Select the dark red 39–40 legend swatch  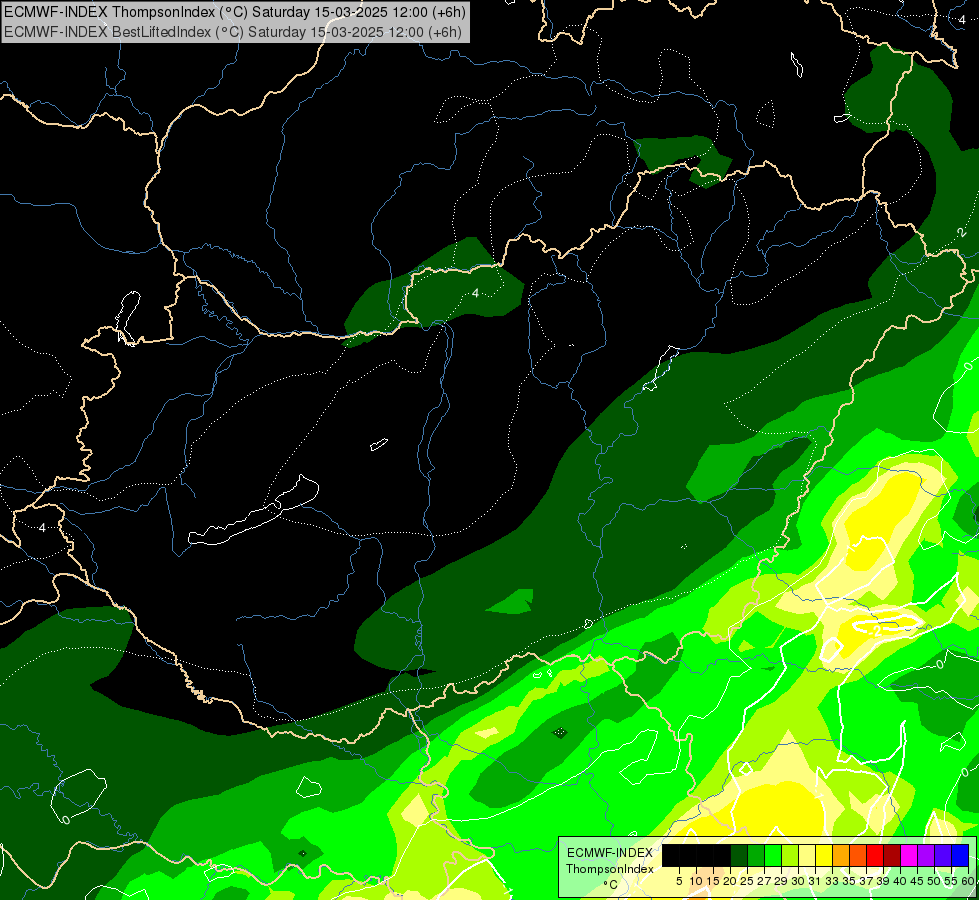click(892, 856)
